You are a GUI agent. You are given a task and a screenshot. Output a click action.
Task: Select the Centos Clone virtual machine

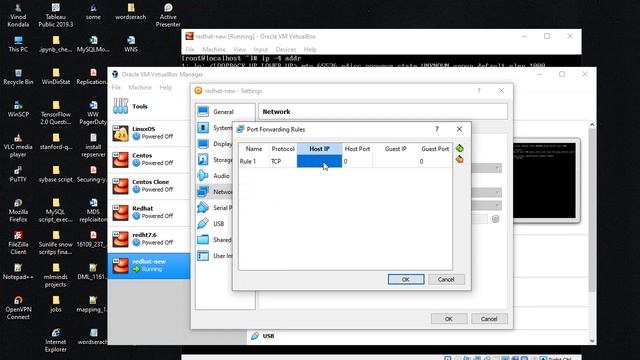coord(149,186)
